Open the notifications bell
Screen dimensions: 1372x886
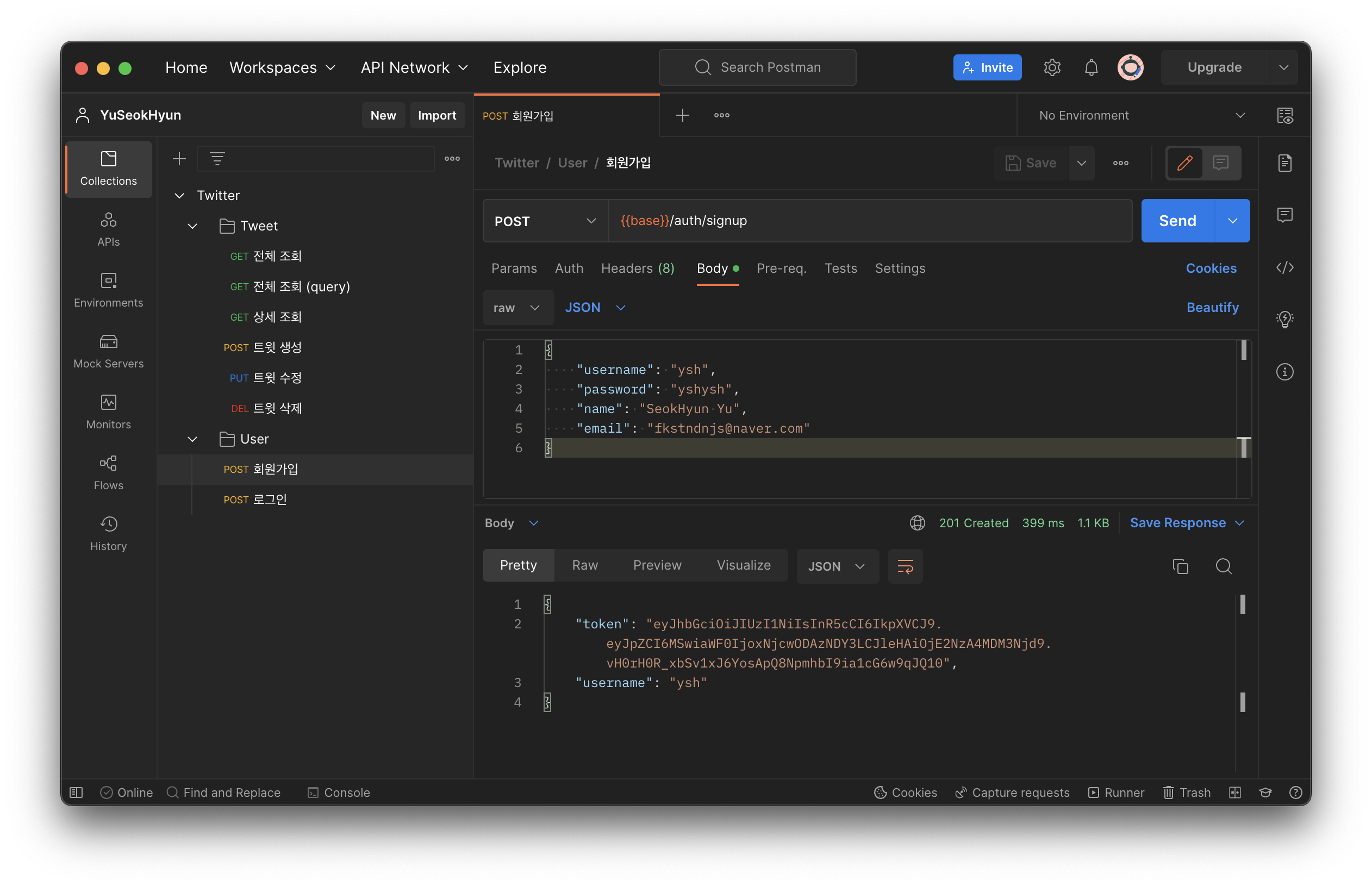1091,67
